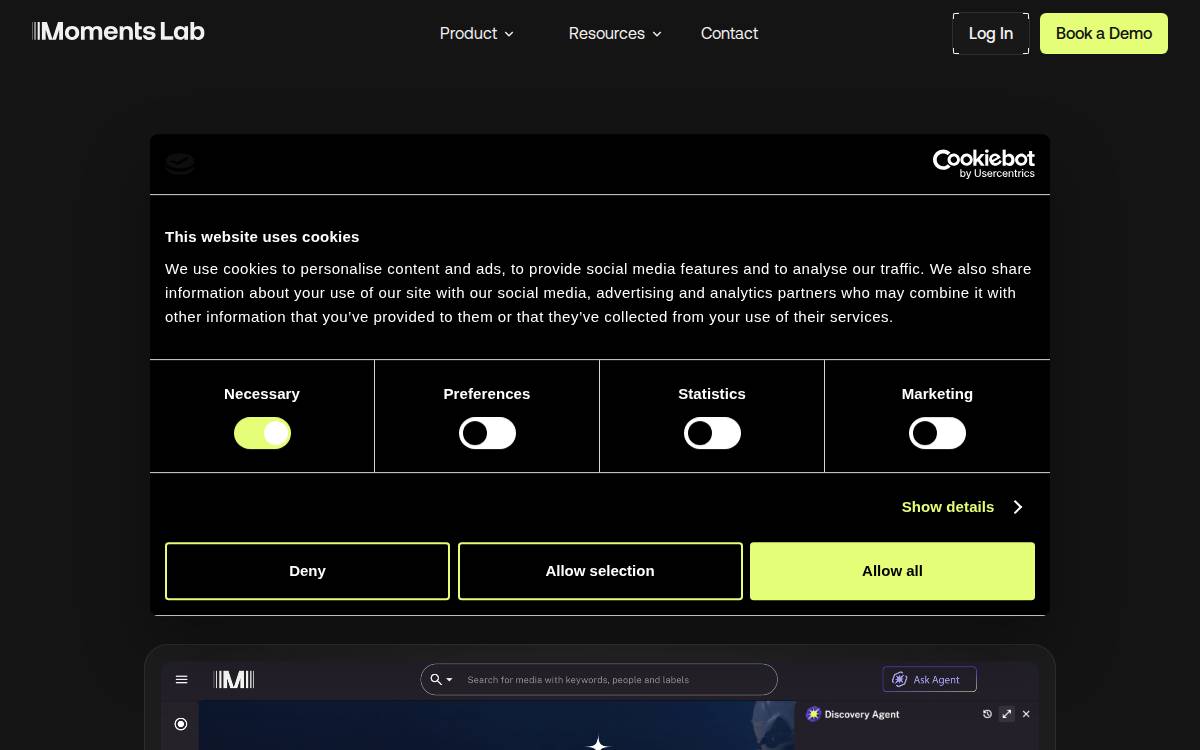Open the hamburger menu in app preview

coord(182,680)
